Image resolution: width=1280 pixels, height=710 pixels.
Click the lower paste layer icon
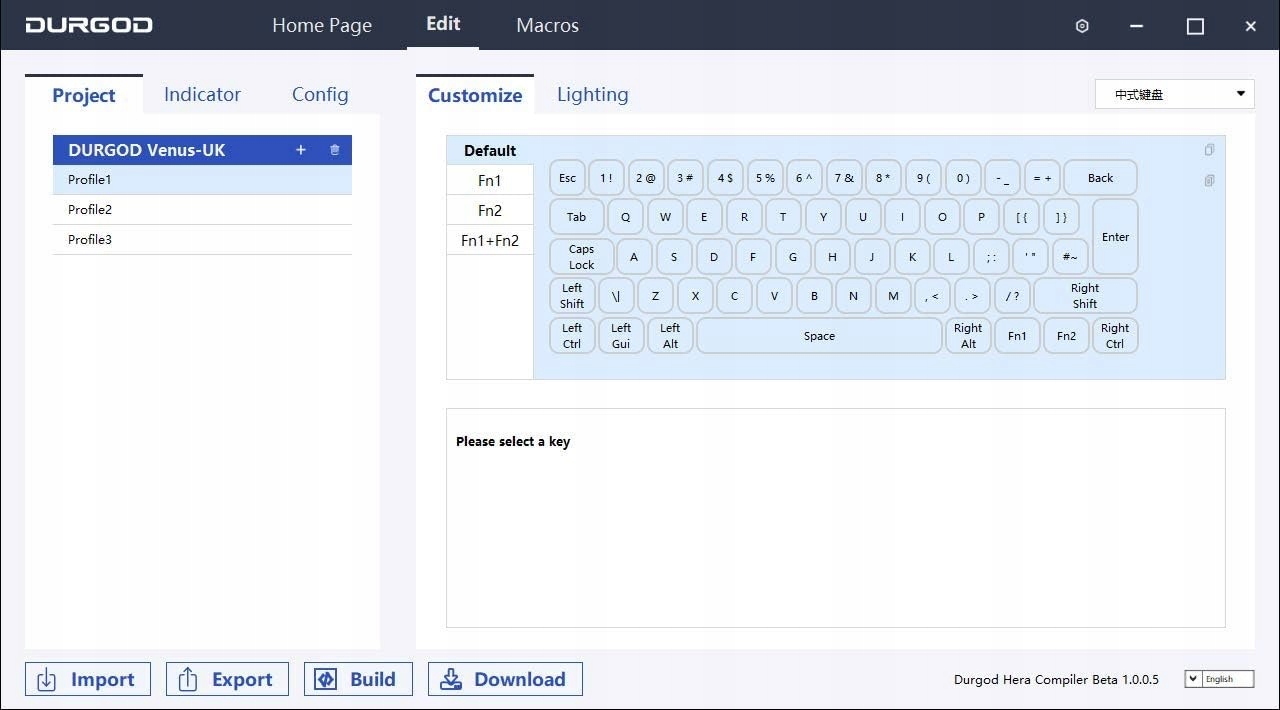(x=1209, y=181)
